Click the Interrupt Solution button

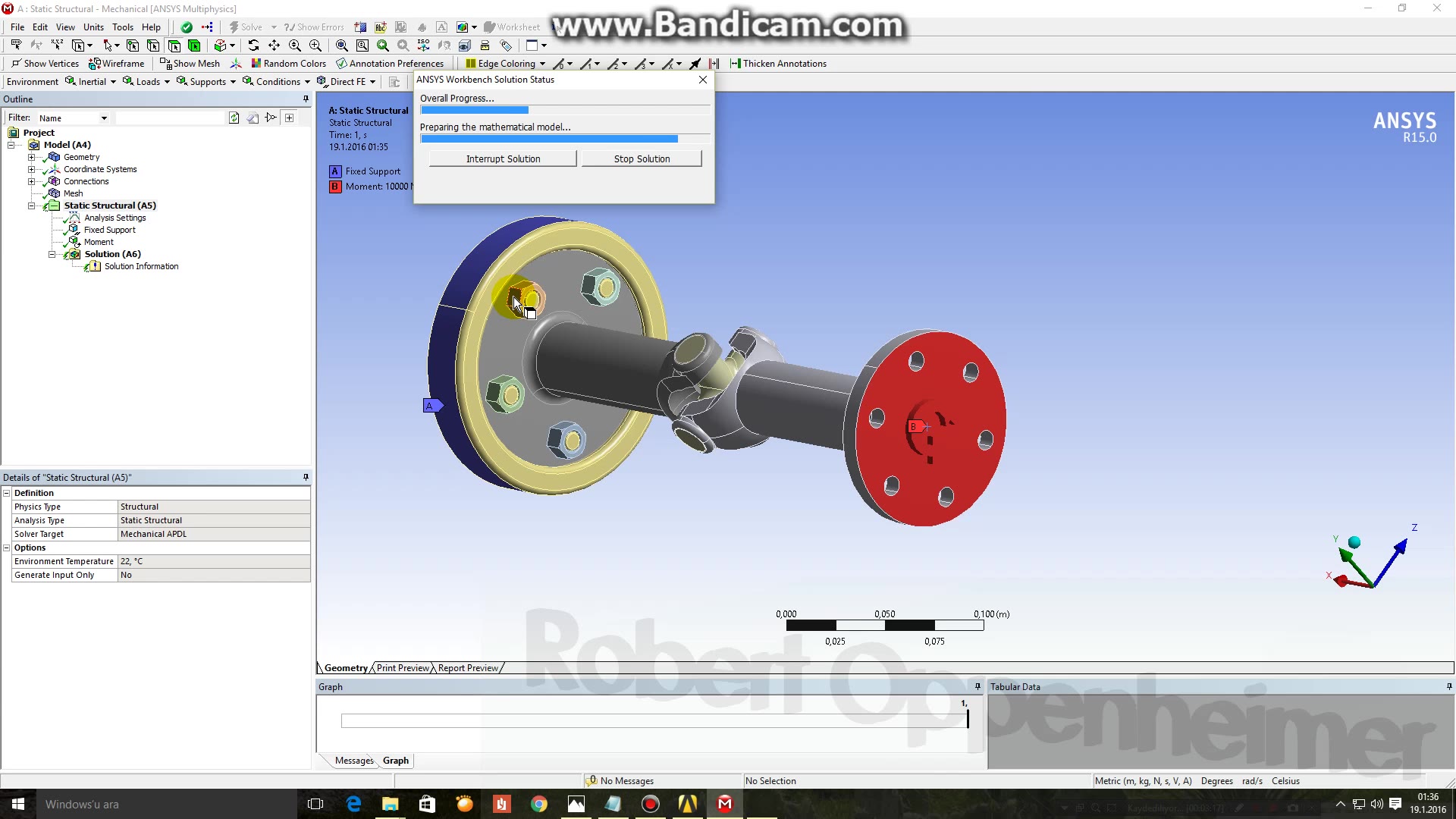pyautogui.click(x=503, y=158)
